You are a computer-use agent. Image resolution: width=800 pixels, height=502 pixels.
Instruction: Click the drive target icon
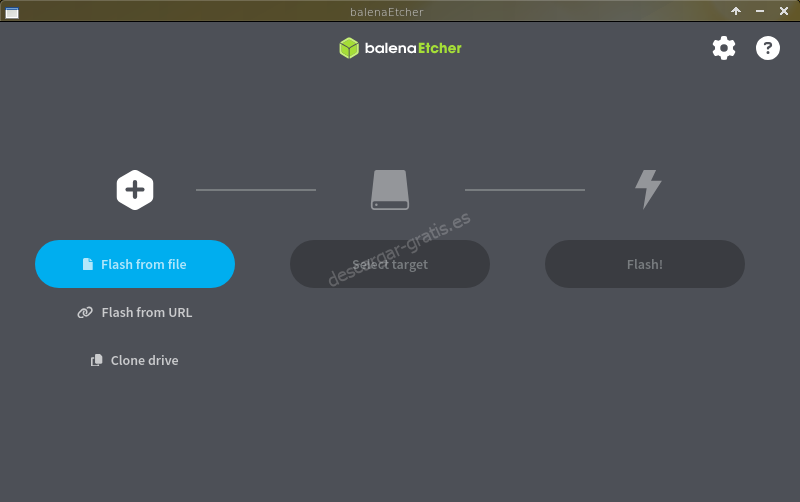click(390, 190)
